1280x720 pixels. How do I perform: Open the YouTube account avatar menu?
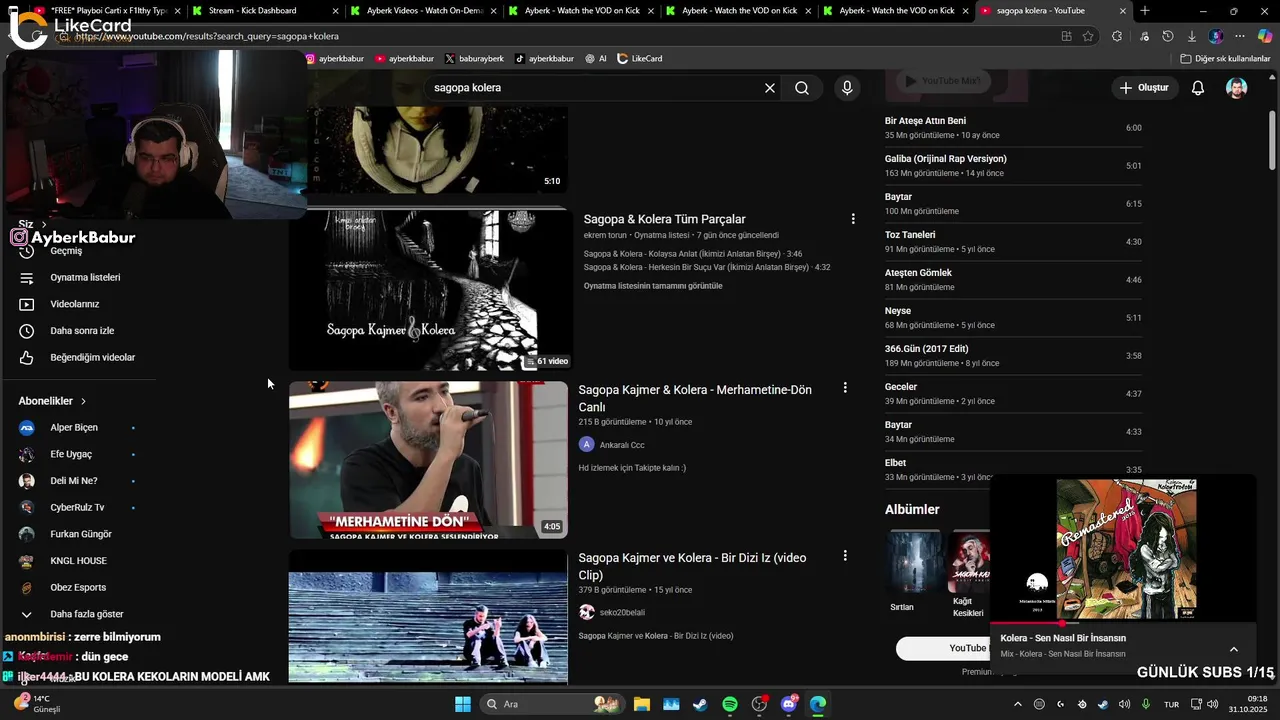pyautogui.click(x=1237, y=88)
